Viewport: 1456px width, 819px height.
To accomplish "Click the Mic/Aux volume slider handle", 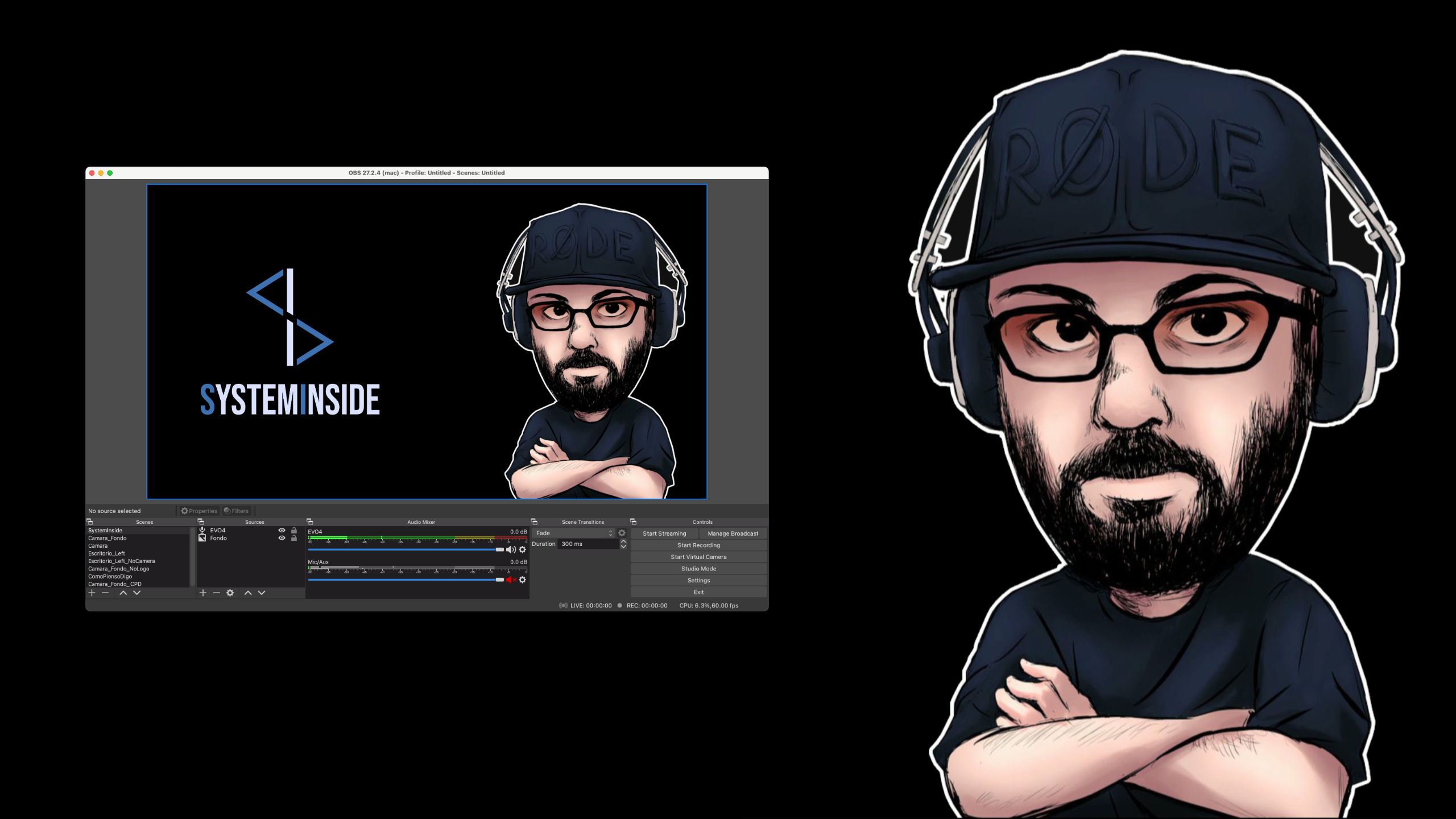I will click(x=499, y=580).
